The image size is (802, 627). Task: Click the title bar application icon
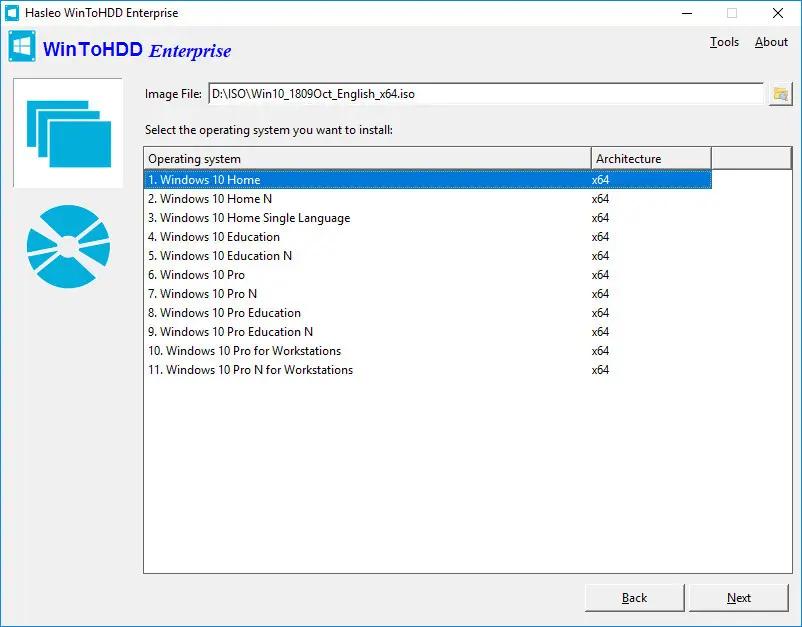pos(12,13)
